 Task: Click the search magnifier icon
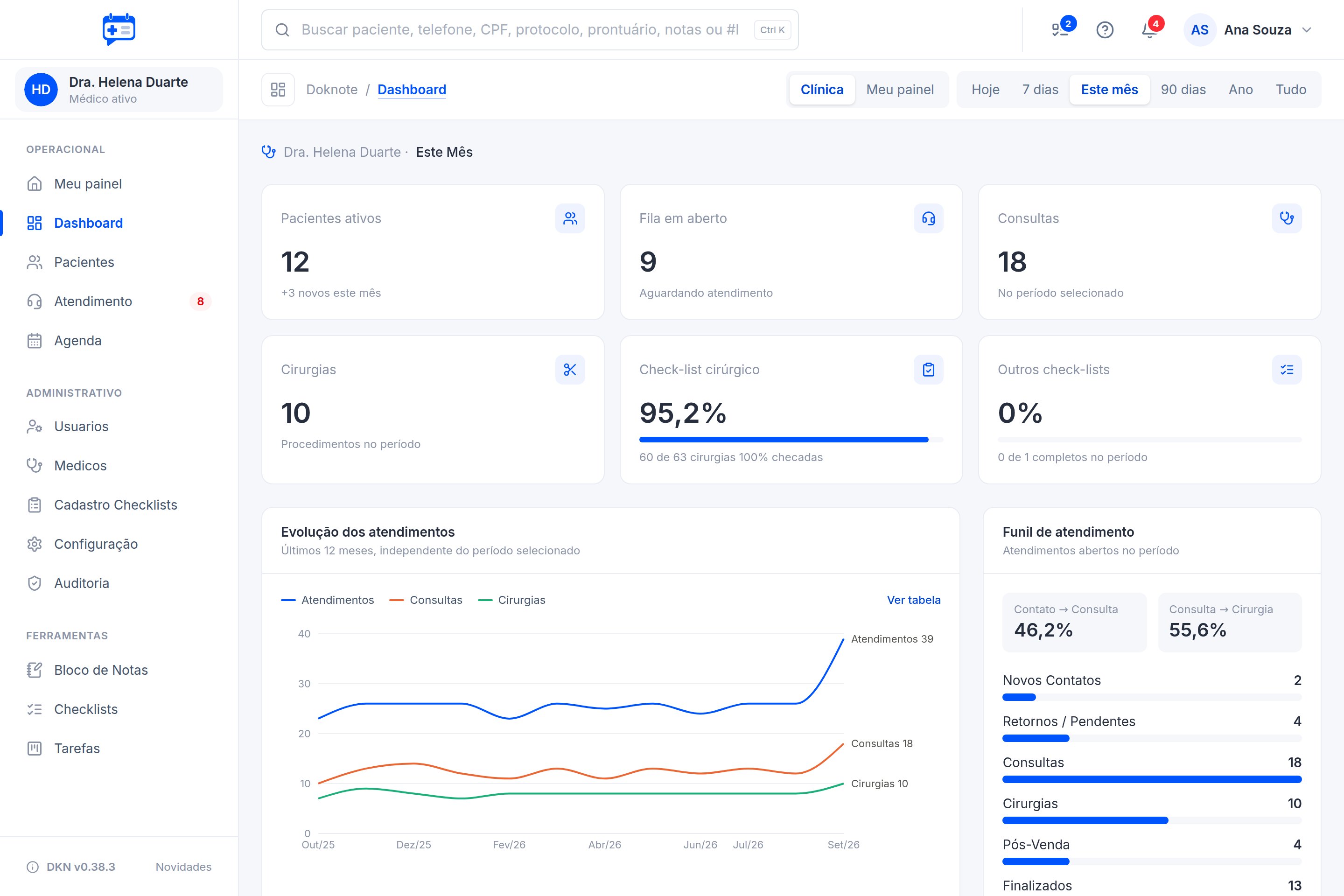point(282,30)
